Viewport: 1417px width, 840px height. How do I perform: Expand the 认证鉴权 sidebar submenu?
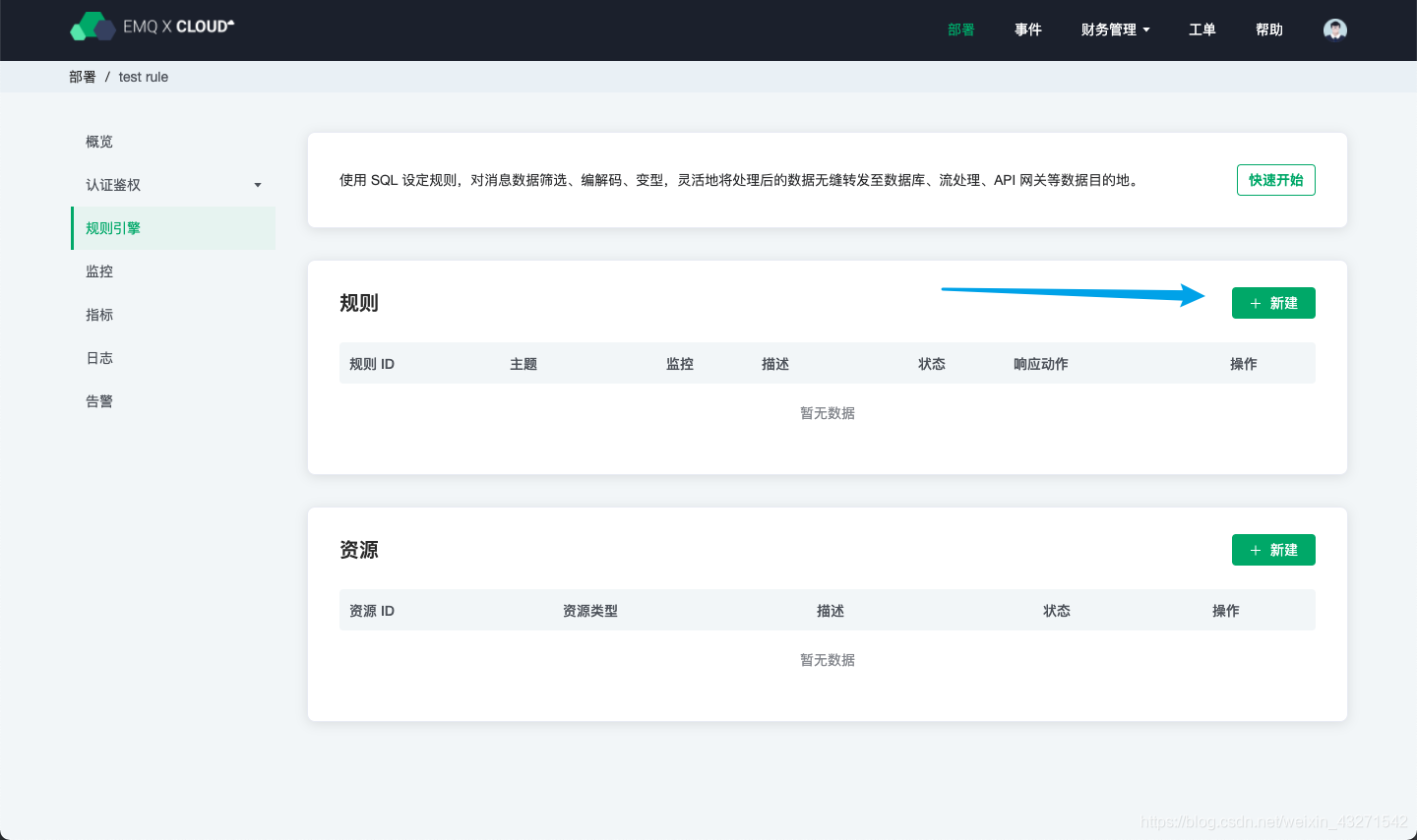[x=173, y=185]
